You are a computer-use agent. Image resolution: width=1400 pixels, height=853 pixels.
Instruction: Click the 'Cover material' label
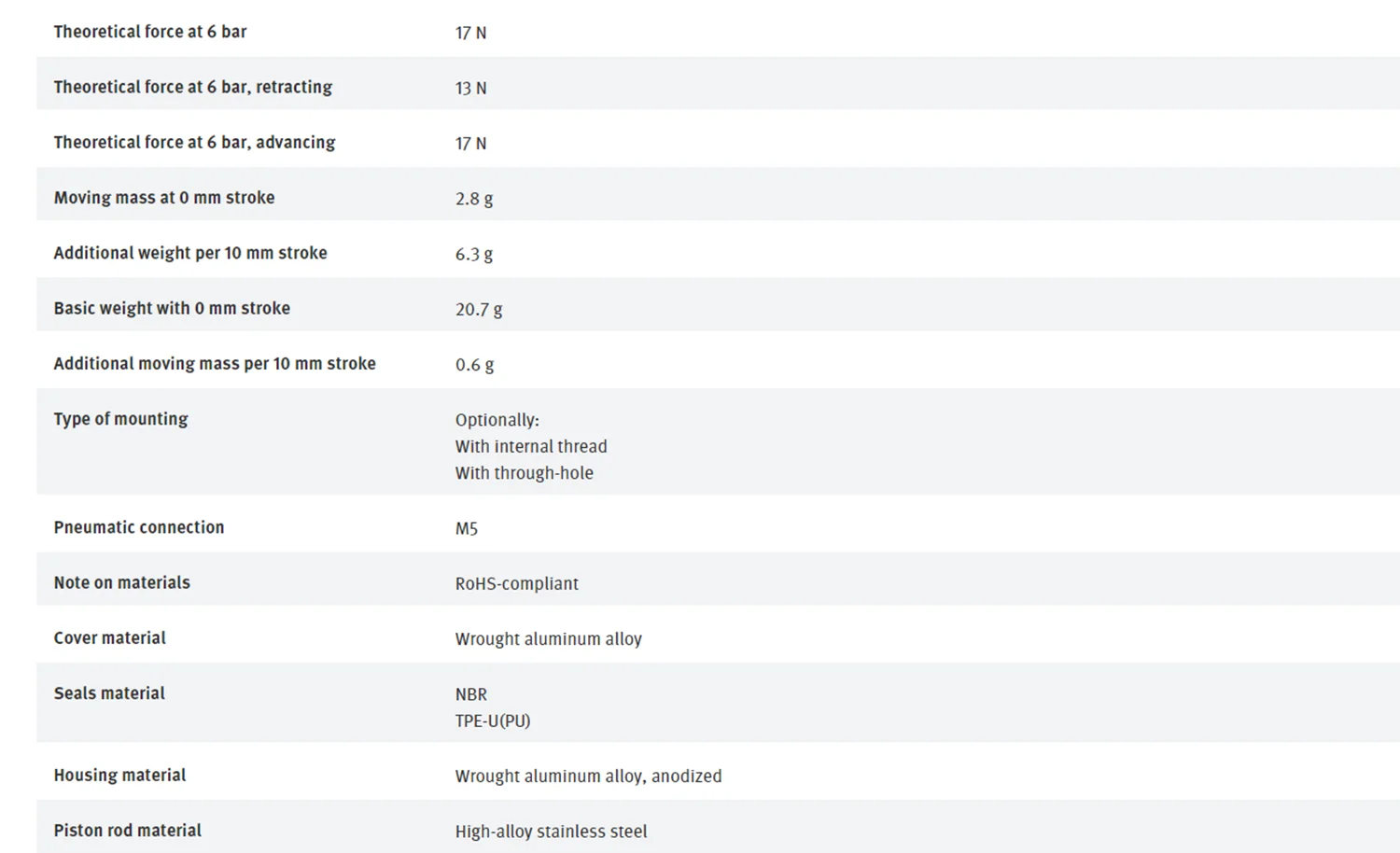(109, 637)
